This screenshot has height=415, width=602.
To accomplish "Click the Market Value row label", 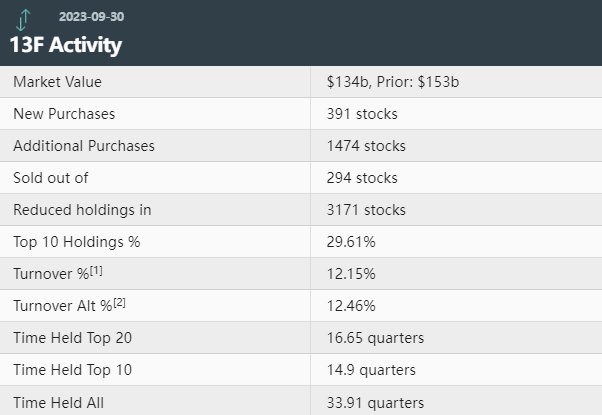I will (x=58, y=82).
